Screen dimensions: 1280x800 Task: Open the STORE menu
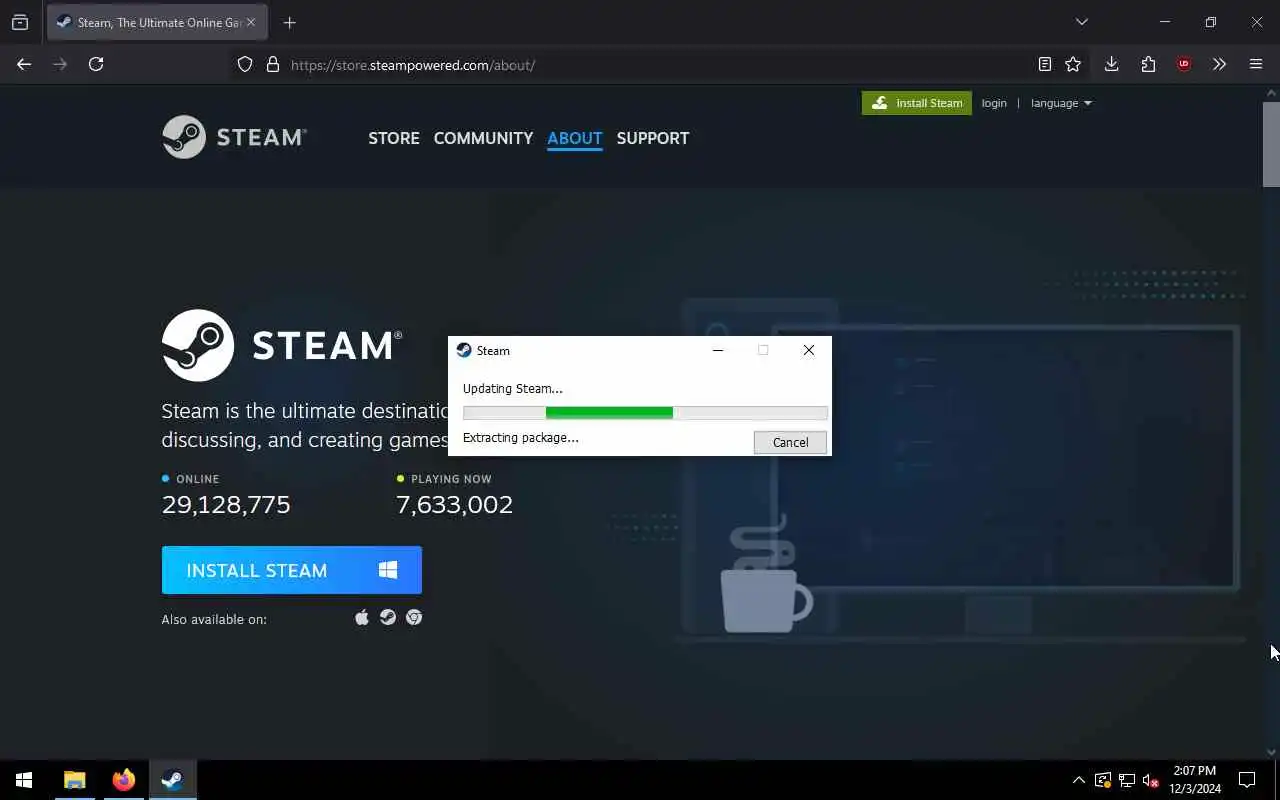click(x=394, y=138)
